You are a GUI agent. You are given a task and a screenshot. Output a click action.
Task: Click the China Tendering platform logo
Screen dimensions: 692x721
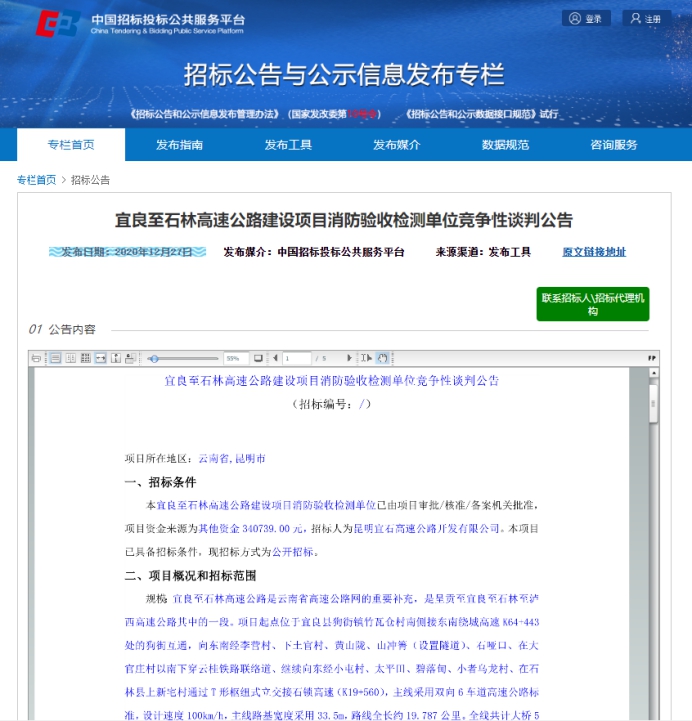coord(58,22)
